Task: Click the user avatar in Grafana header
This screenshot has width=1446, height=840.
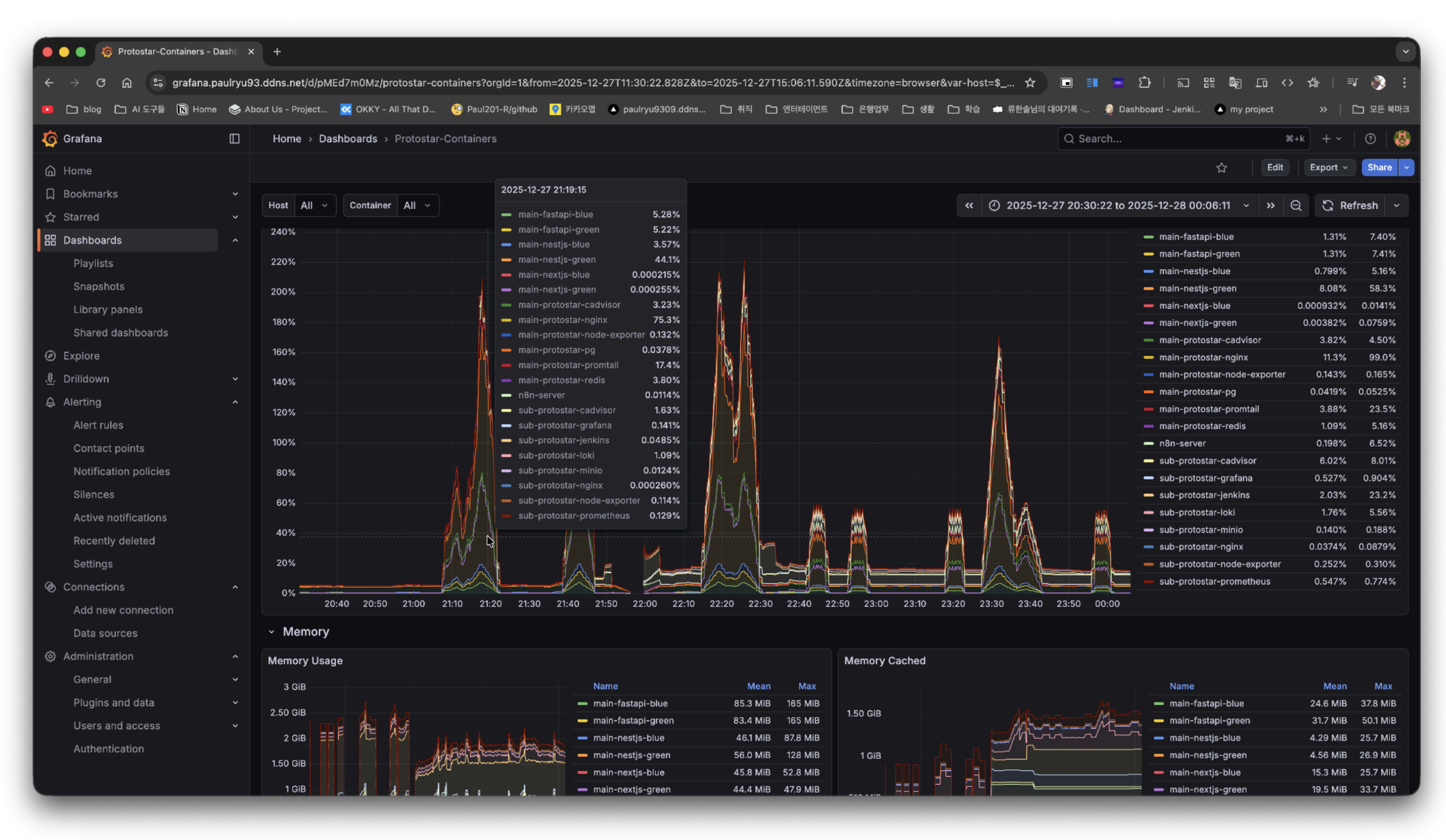Action: pyautogui.click(x=1401, y=138)
